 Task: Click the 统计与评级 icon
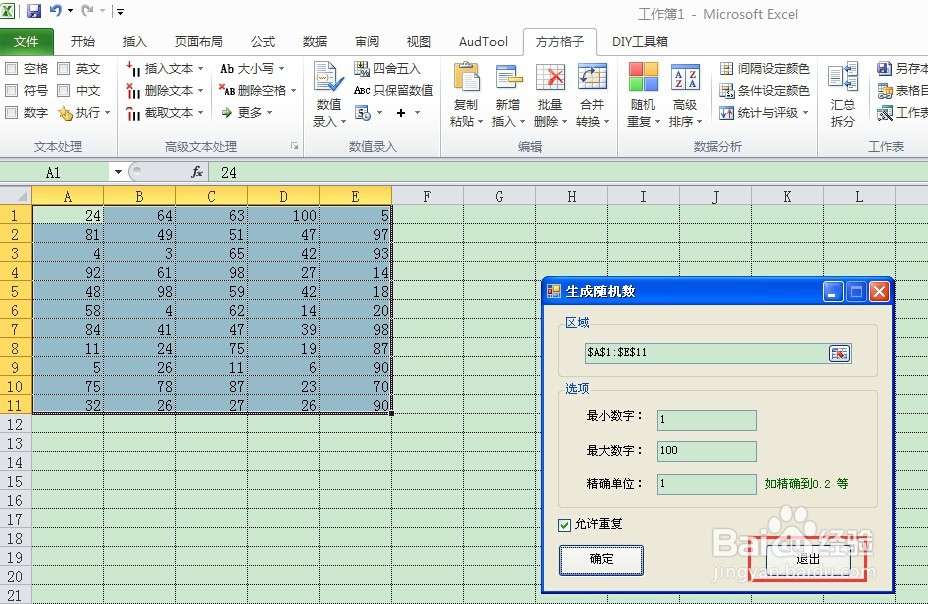tap(726, 112)
